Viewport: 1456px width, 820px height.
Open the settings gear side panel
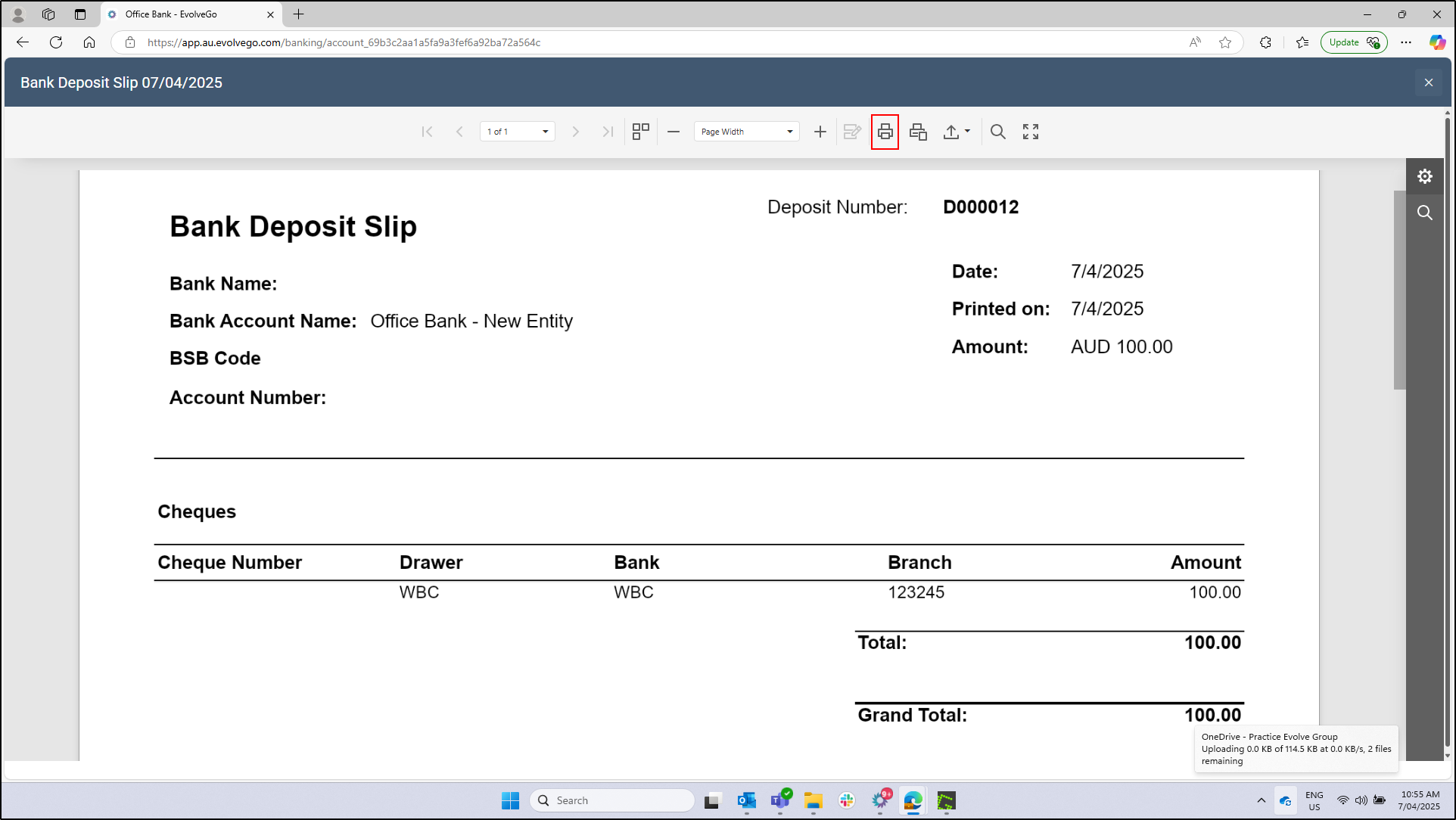click(1425, 176)
